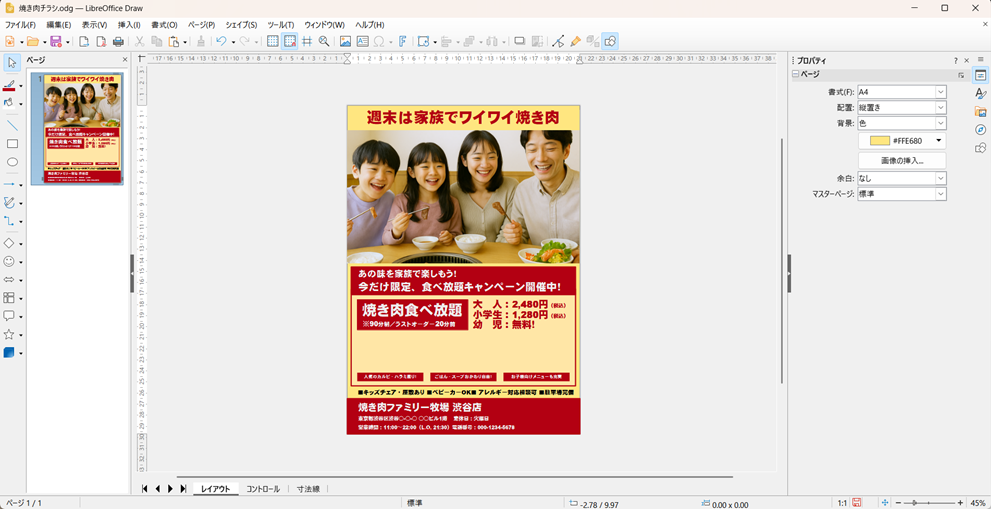Click the fill color bucket icon

pyautogui.click(x=9, y=102)
